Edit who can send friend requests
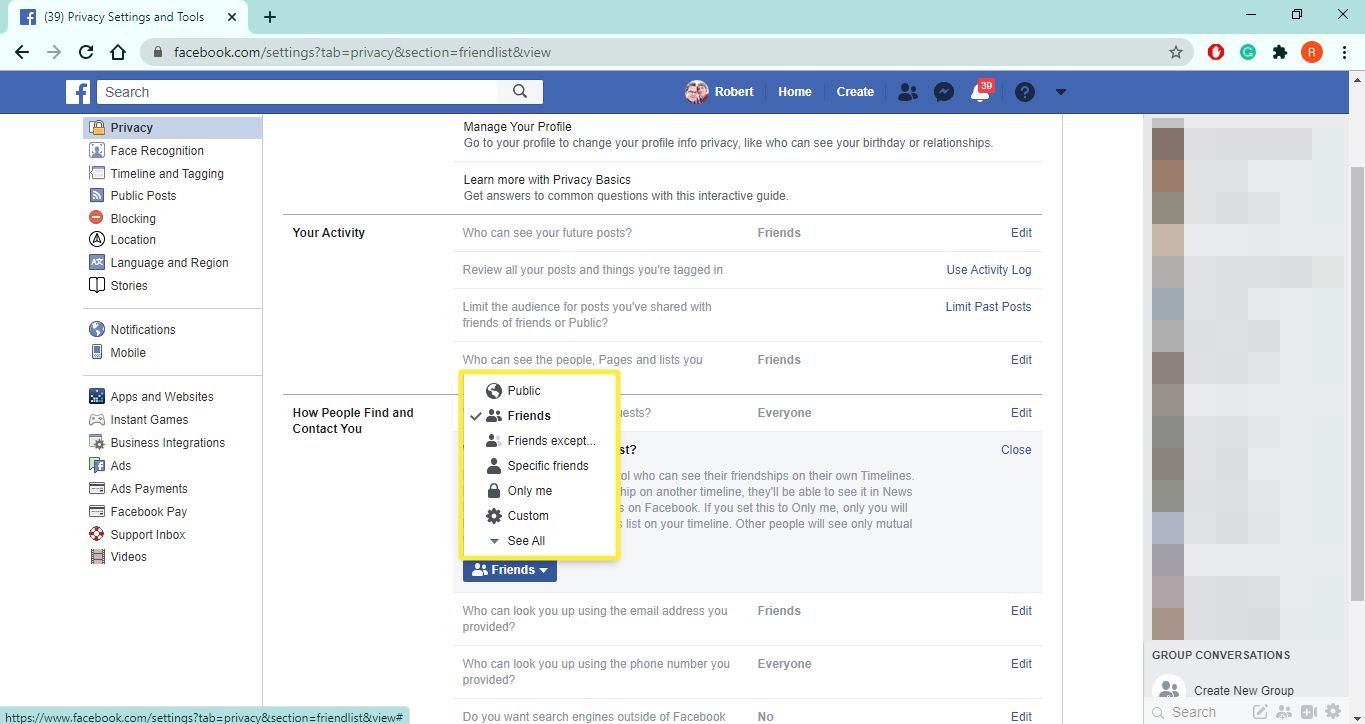This screenshot has width=1365, height=724. (x=1021, y=413)
